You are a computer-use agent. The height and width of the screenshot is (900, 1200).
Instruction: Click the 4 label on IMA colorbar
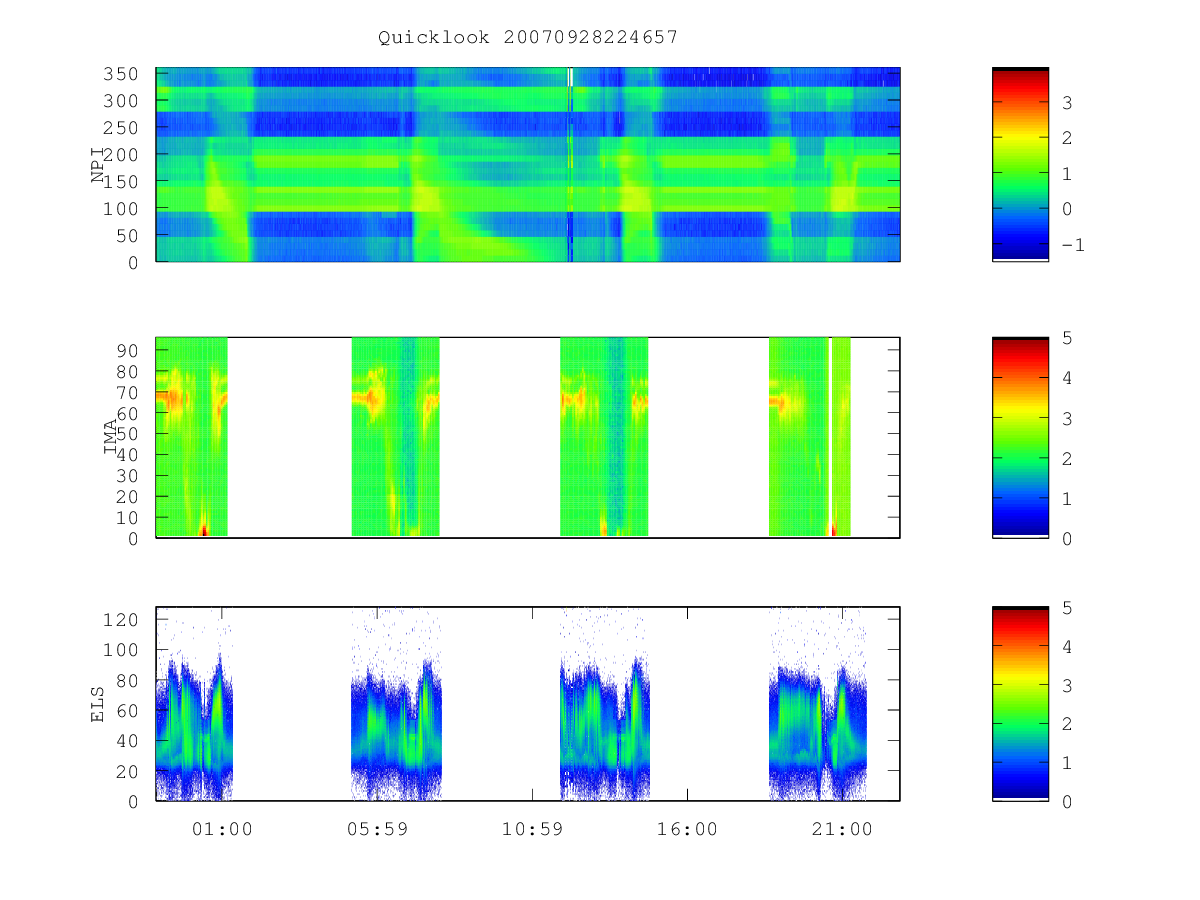tap(1067, 378)
